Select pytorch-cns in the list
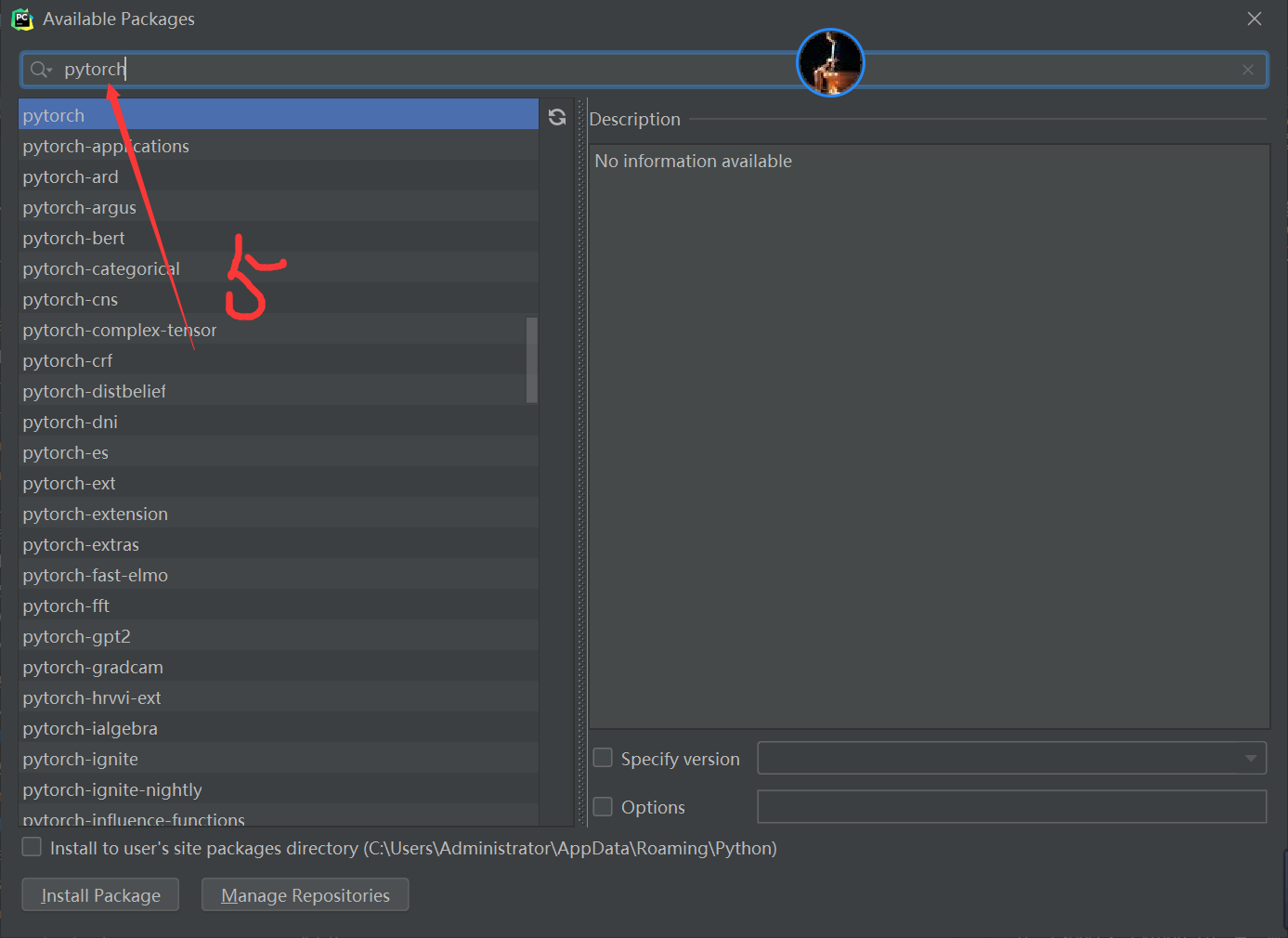The image size is (1288, 938). click(279, 299)
